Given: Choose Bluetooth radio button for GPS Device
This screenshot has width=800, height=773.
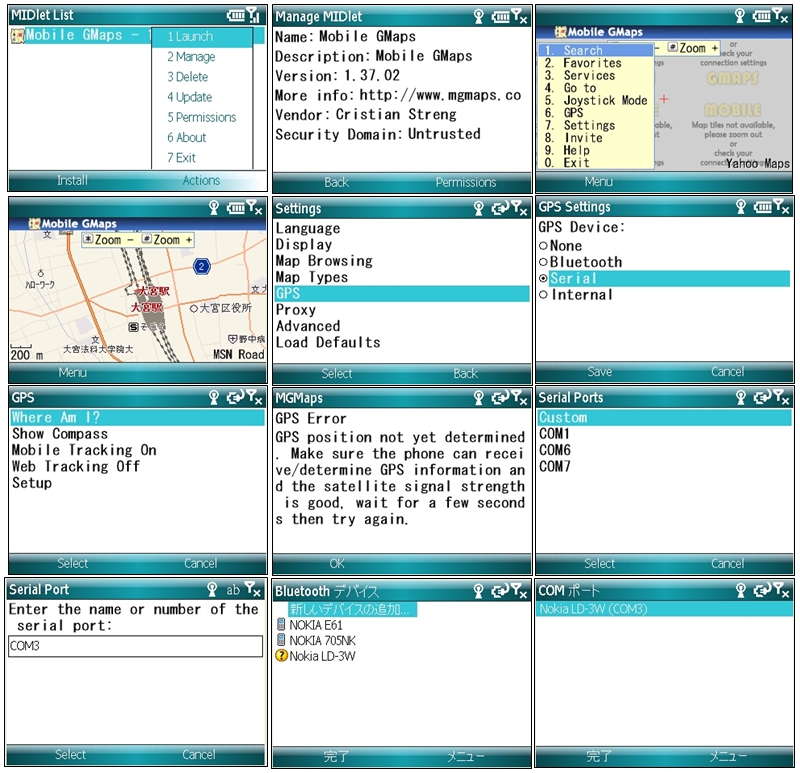Looking at the screenshot, I should coord(543,262).
